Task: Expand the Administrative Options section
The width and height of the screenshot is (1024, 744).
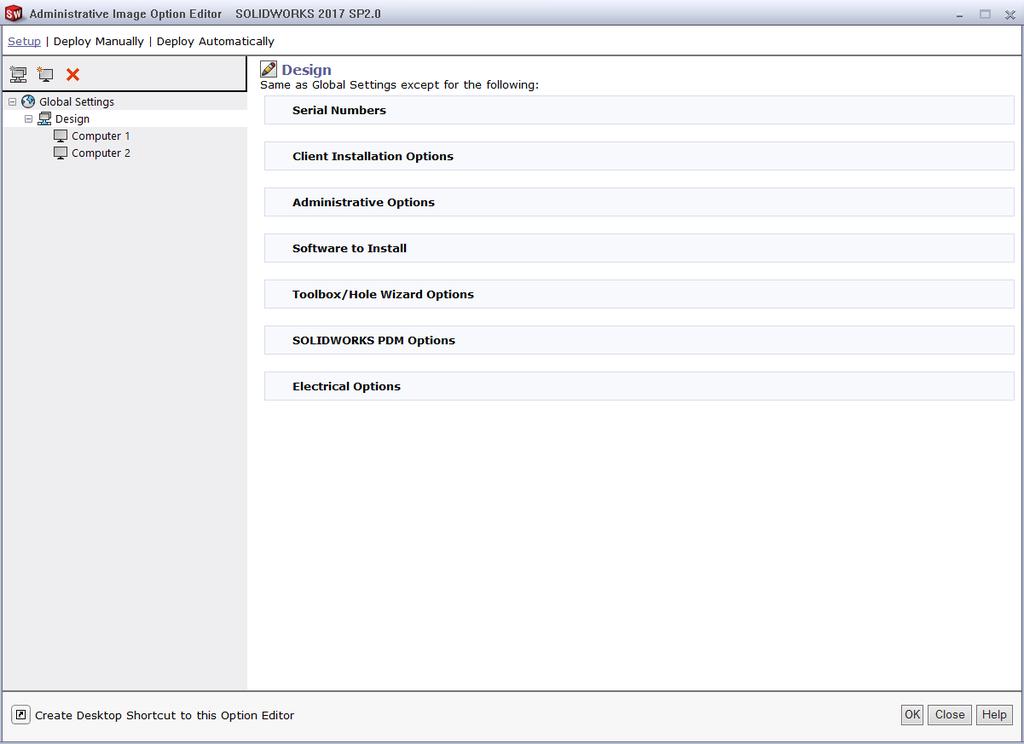Action: (x=639, y=202)
